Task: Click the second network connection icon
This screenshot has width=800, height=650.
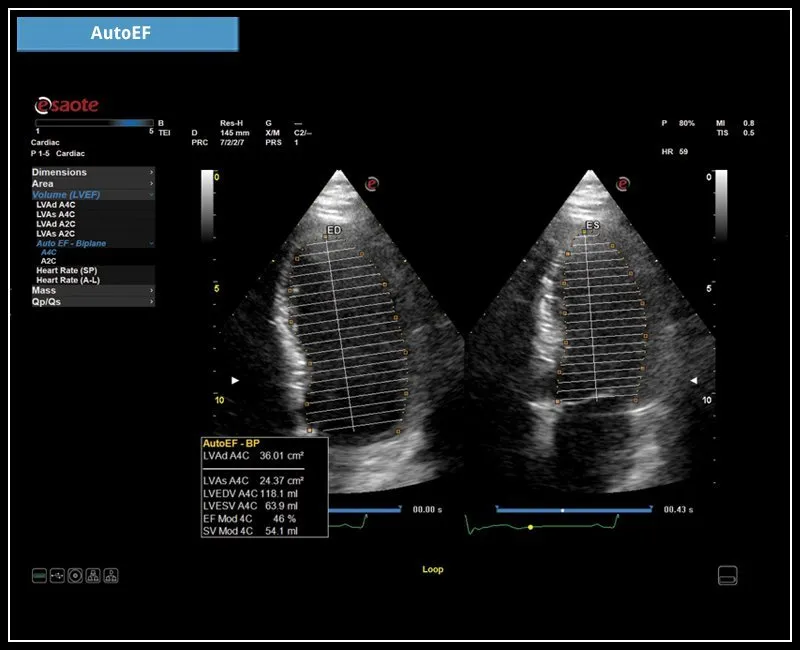Action: [111, 575]
